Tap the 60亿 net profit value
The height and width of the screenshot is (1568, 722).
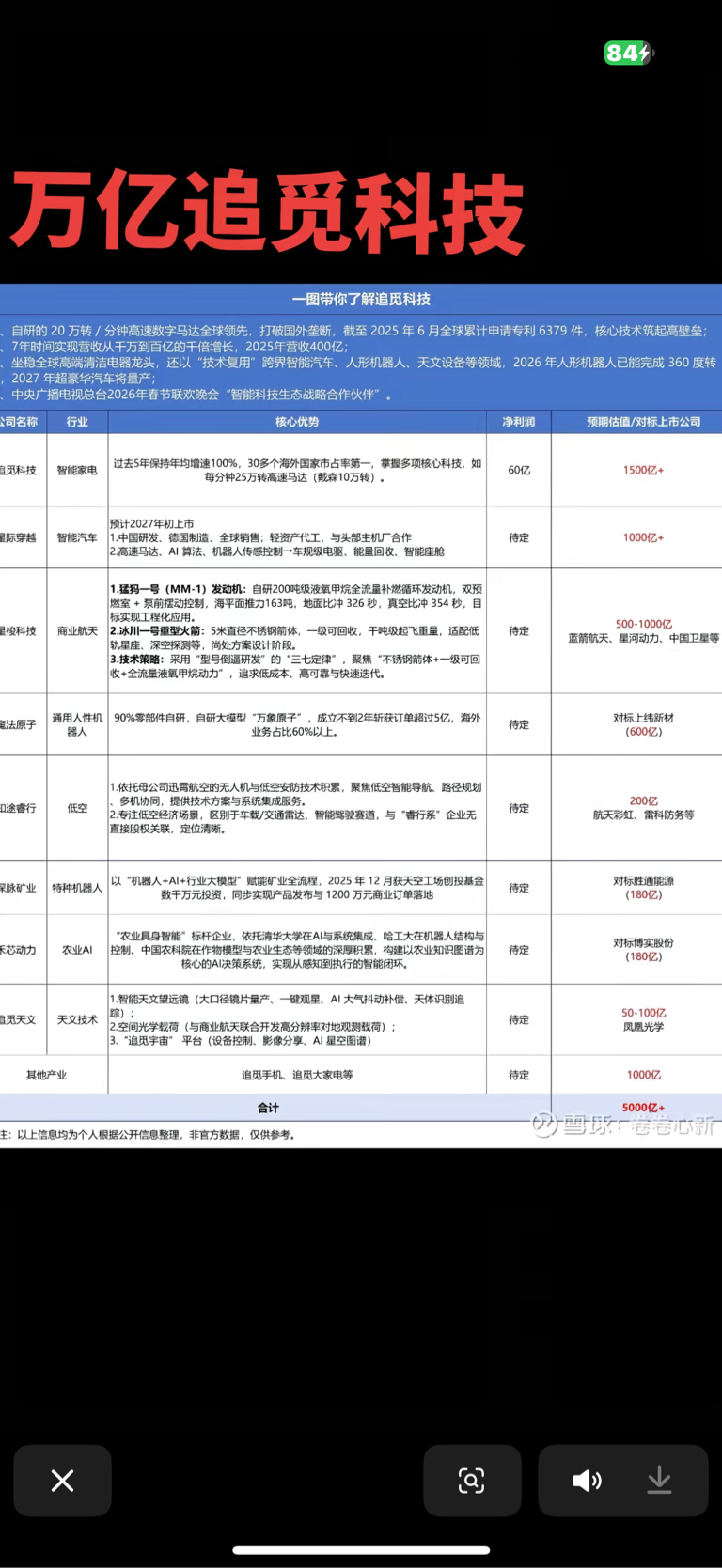(x=519, y=470)
